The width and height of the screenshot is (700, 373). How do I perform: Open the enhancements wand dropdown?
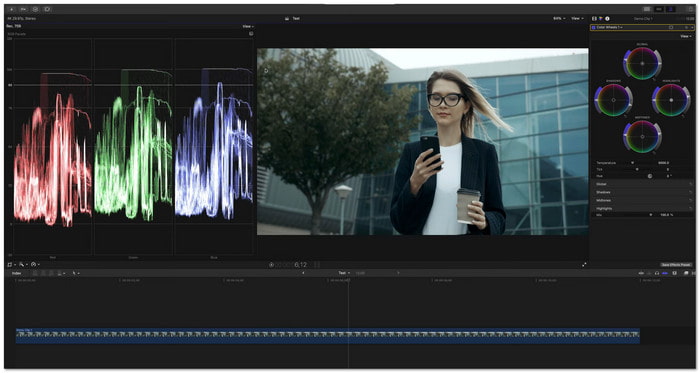[23, 265]
